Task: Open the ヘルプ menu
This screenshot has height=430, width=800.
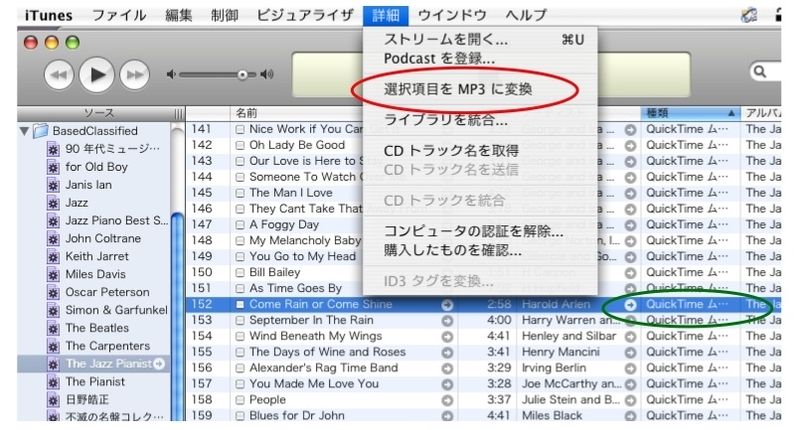Action: [526, 15]
